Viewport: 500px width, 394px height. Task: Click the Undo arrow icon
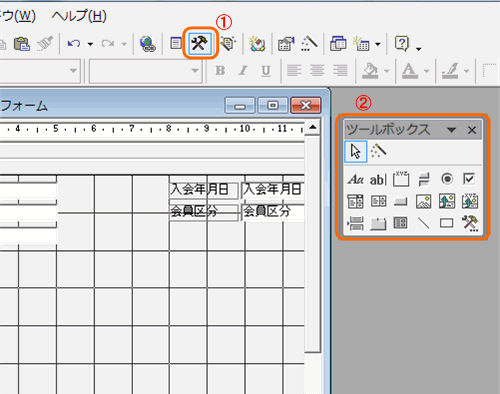74,43
